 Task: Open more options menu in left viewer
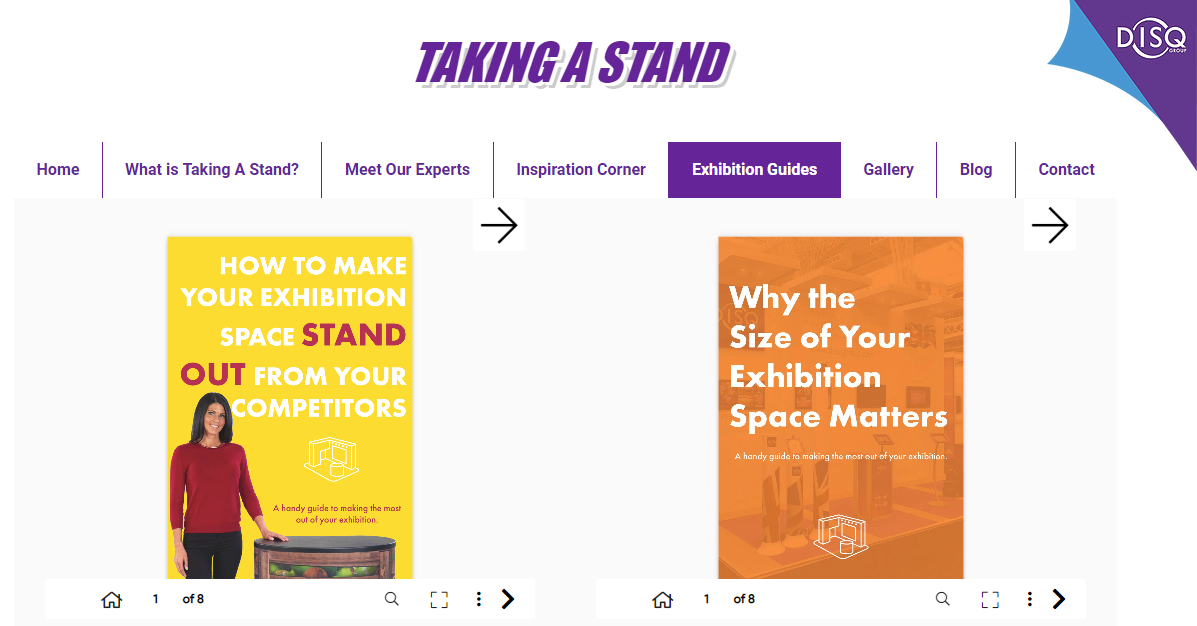[x=479, y=599]
